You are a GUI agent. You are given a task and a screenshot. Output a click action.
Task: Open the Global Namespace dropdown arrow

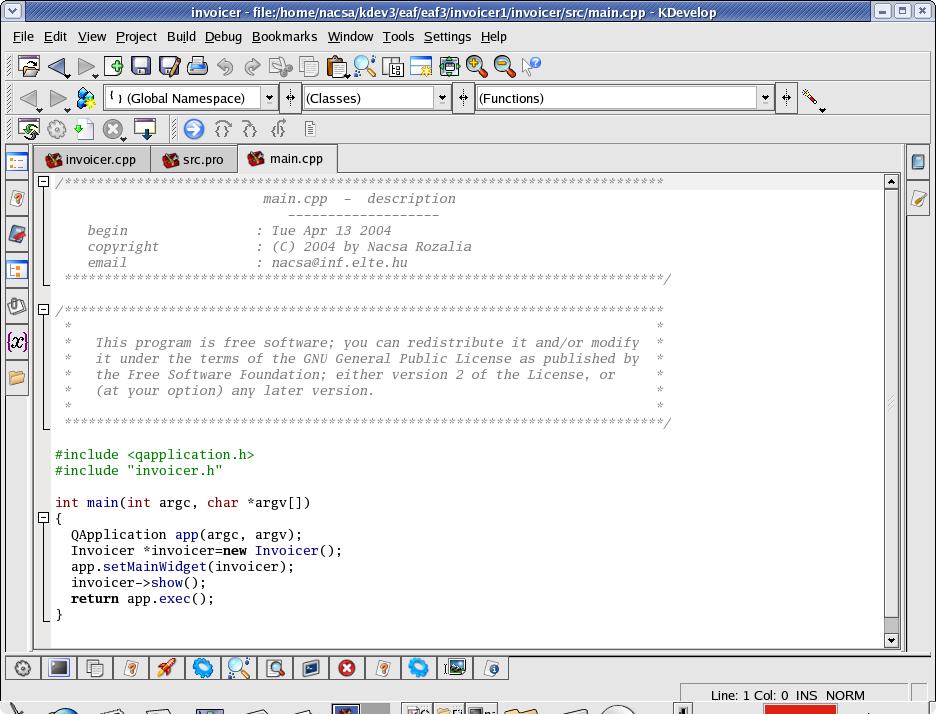pyautogui.click(x=269, y=98)
